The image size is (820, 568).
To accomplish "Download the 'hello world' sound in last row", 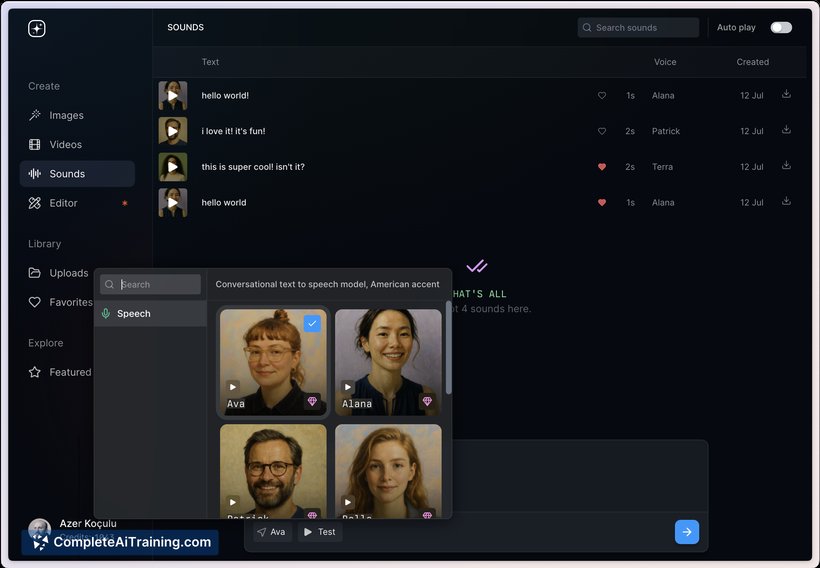I will pyautogui.click(x=786, y=201).
